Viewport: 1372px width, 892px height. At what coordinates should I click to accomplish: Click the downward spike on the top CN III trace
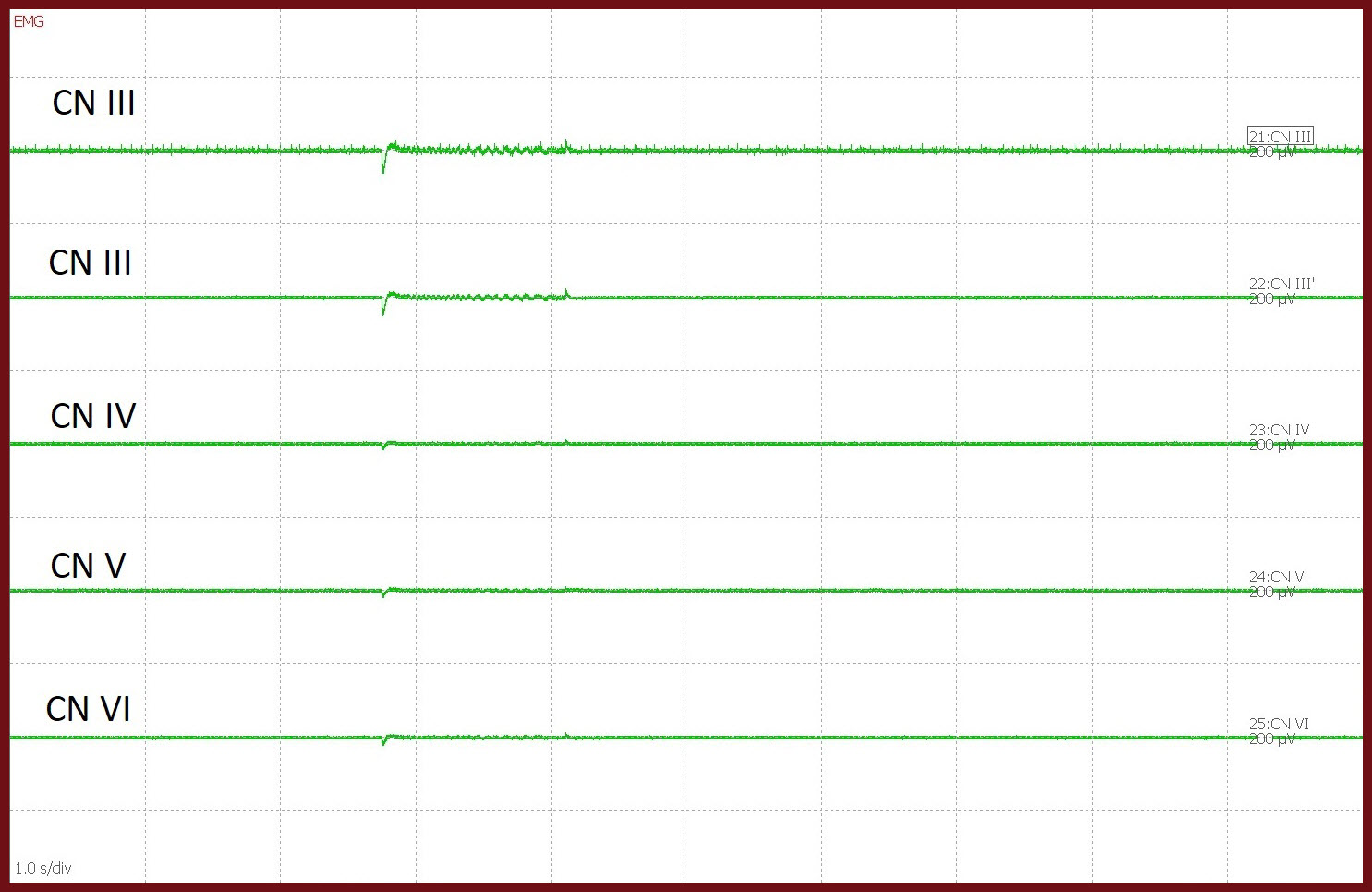[x=383, y=165]
